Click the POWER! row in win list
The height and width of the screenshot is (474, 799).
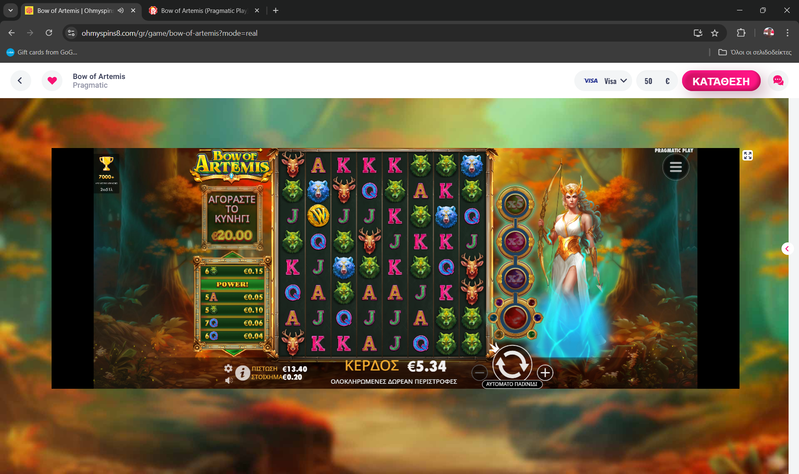[232, 284]
